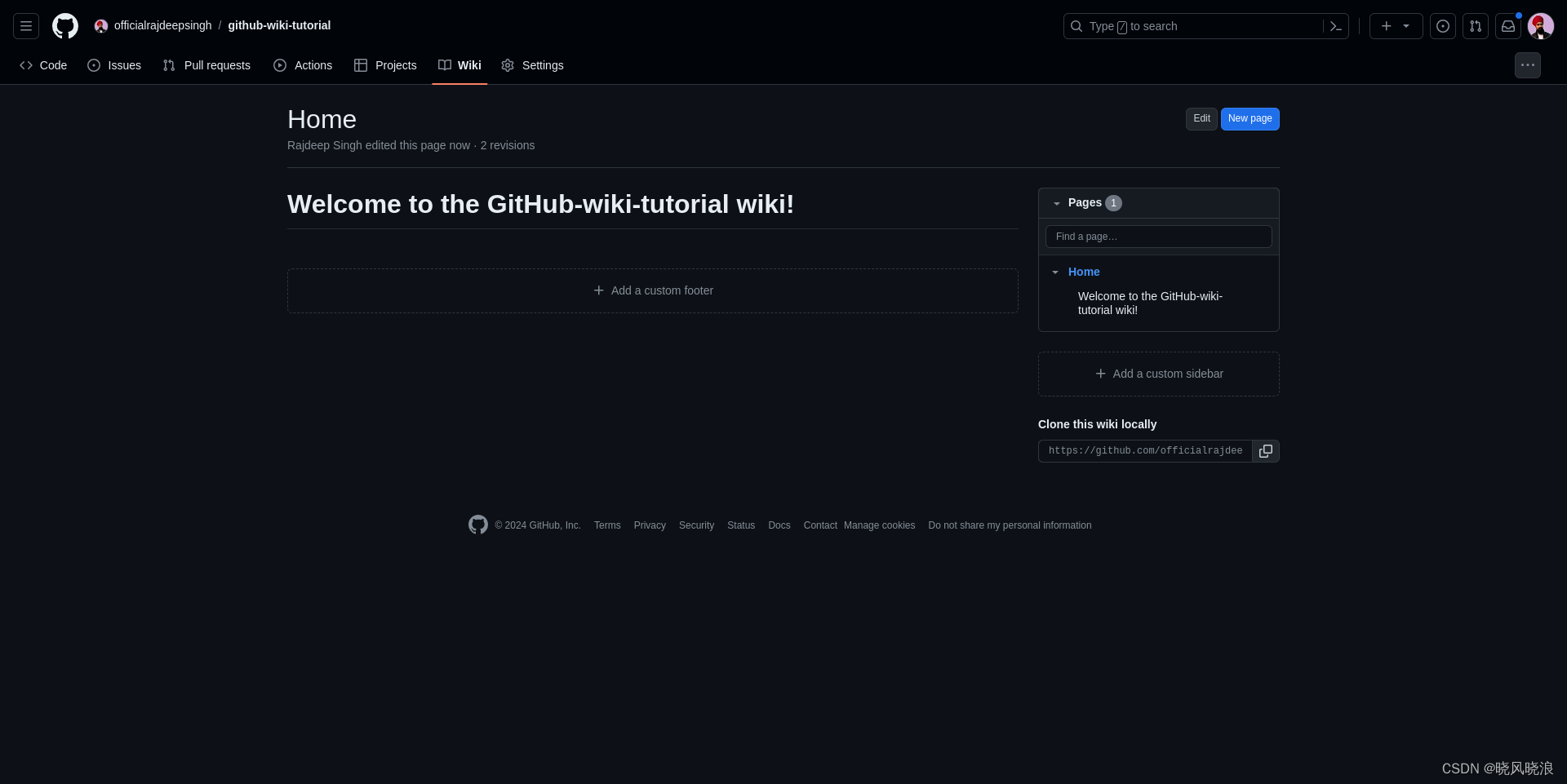Viewport: 1567px width, 784px height.
Task: Collapse the Home page tree entry
Action: [x=1055, y=272]
